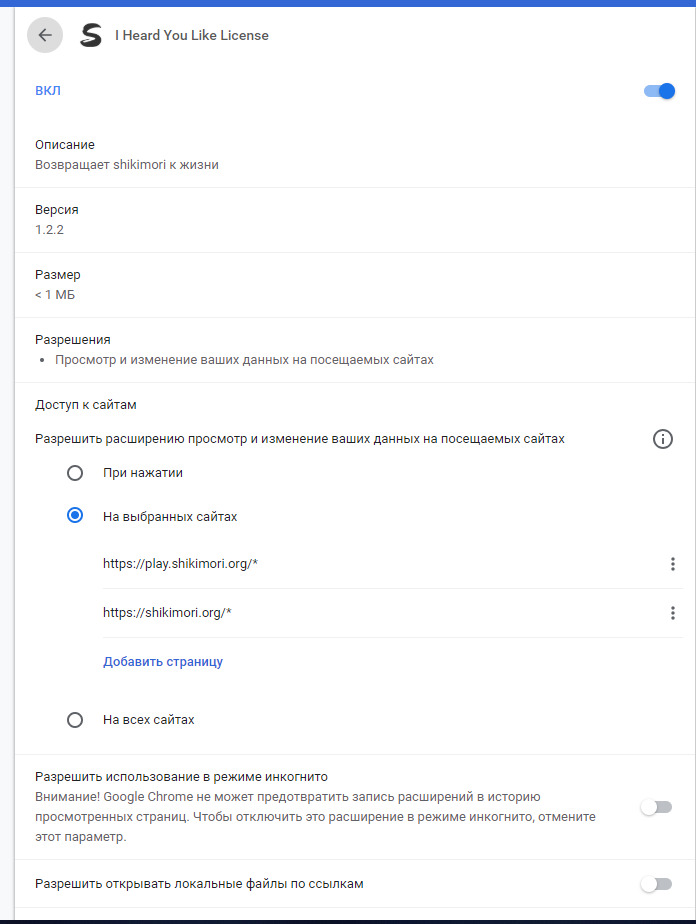696x924 pixels.
Task: Select the "При нажатии" radio option
Action: click(75, 473)
